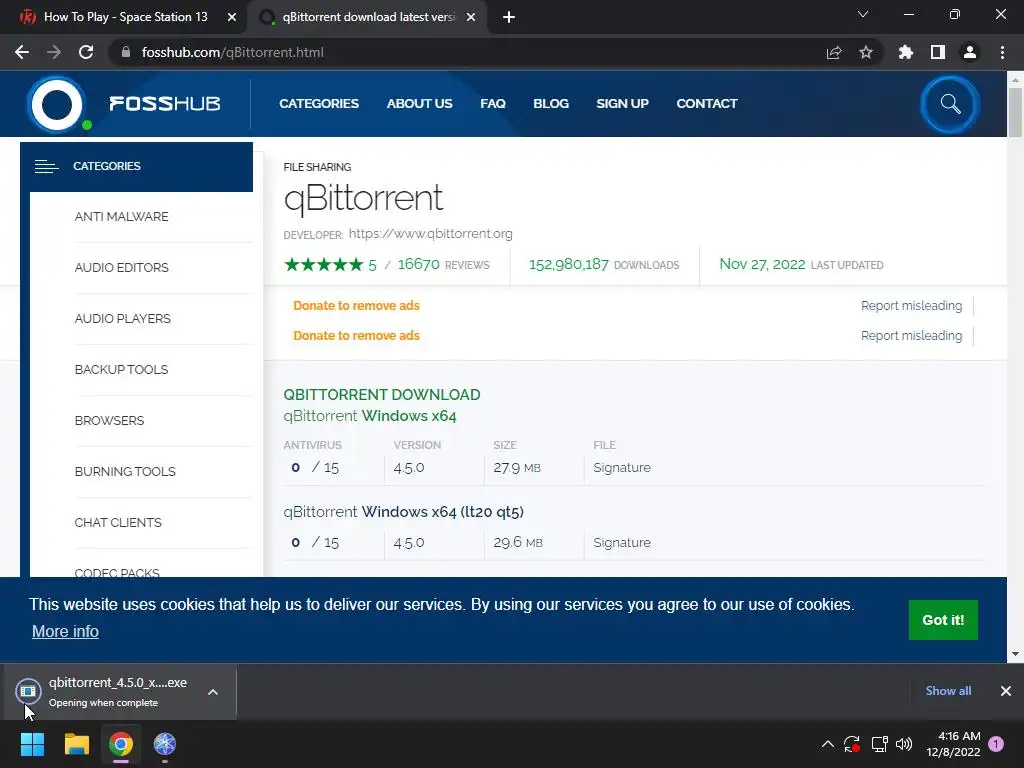Click the five-star rating
1024x768 pixels.
[x=323, y=264]
